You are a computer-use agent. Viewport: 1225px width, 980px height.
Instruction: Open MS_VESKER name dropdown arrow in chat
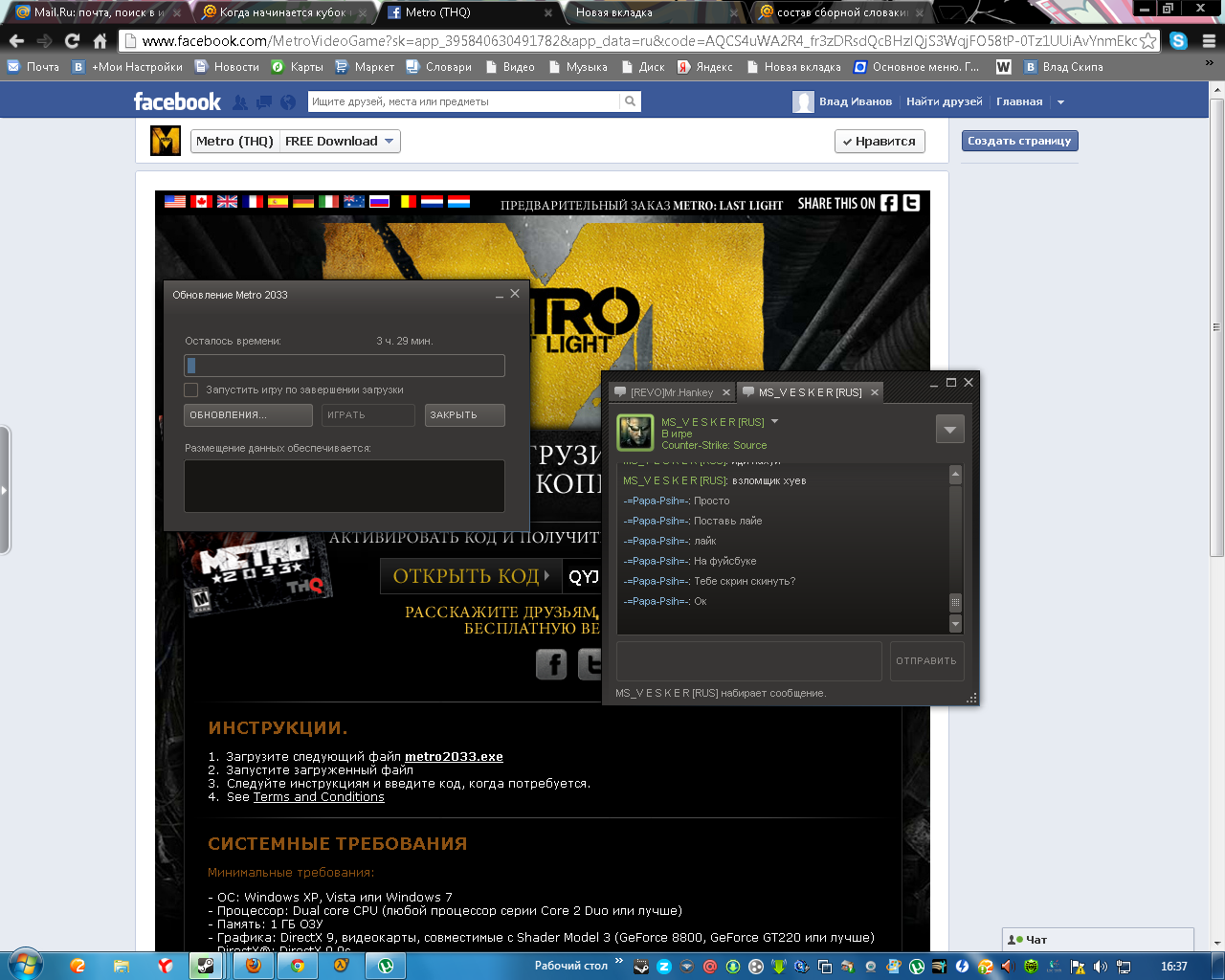click(775, 421)
